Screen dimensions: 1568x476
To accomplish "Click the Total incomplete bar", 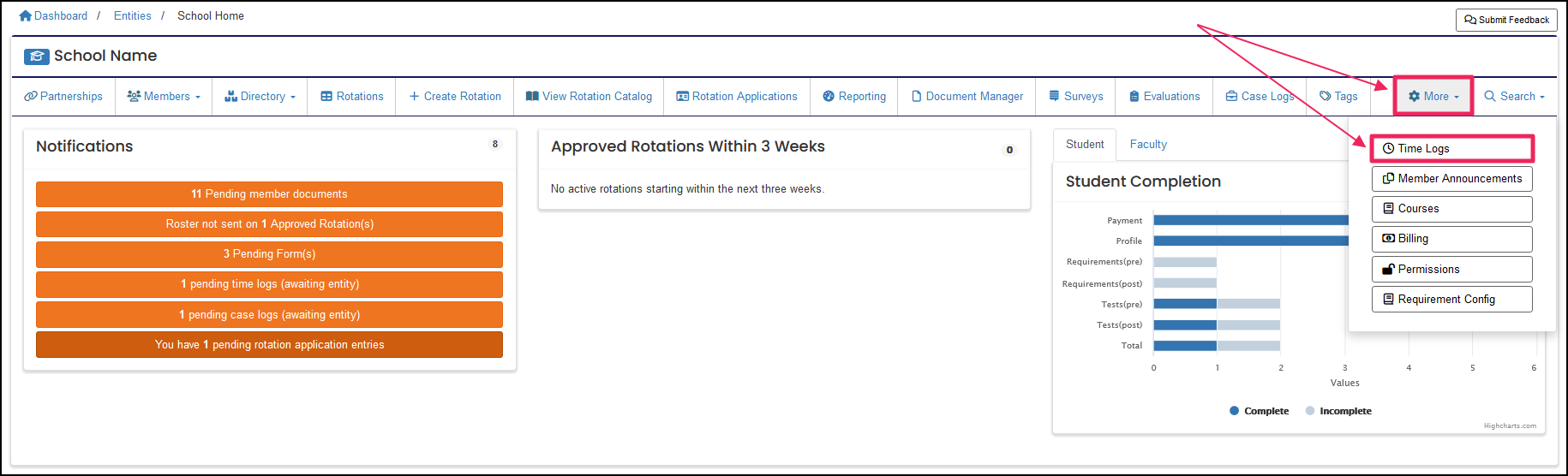I will click(x=1248, y=346).
